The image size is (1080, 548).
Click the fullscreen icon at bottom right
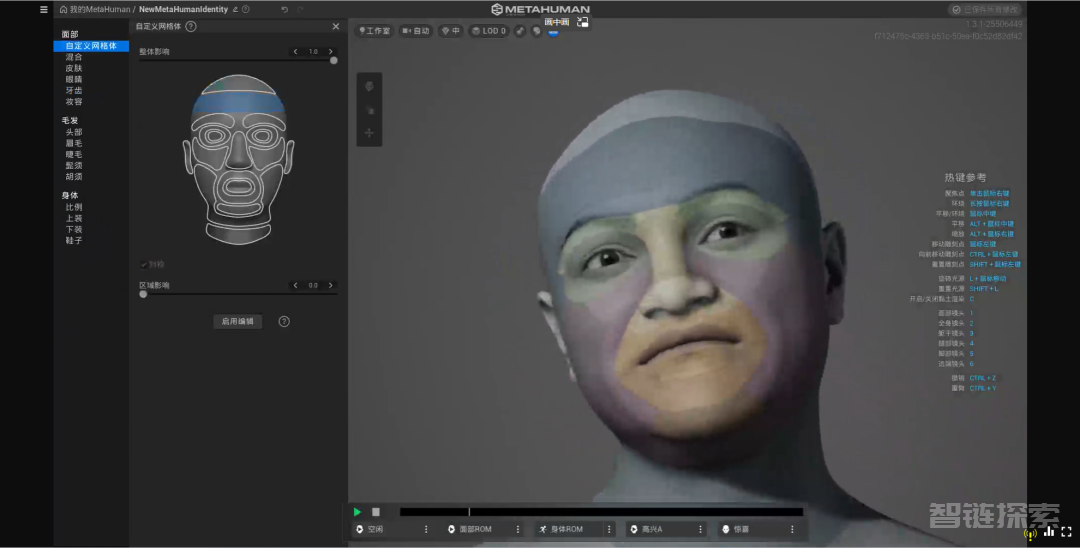tap(1066, 532)
